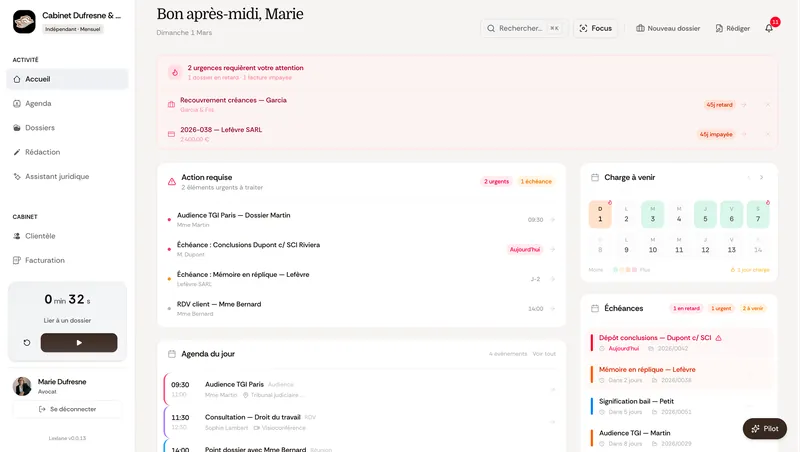Open Échéance Mémoire en réplique — Lefèvre
This screenshot has width=800, height=452.
[361, 279]
